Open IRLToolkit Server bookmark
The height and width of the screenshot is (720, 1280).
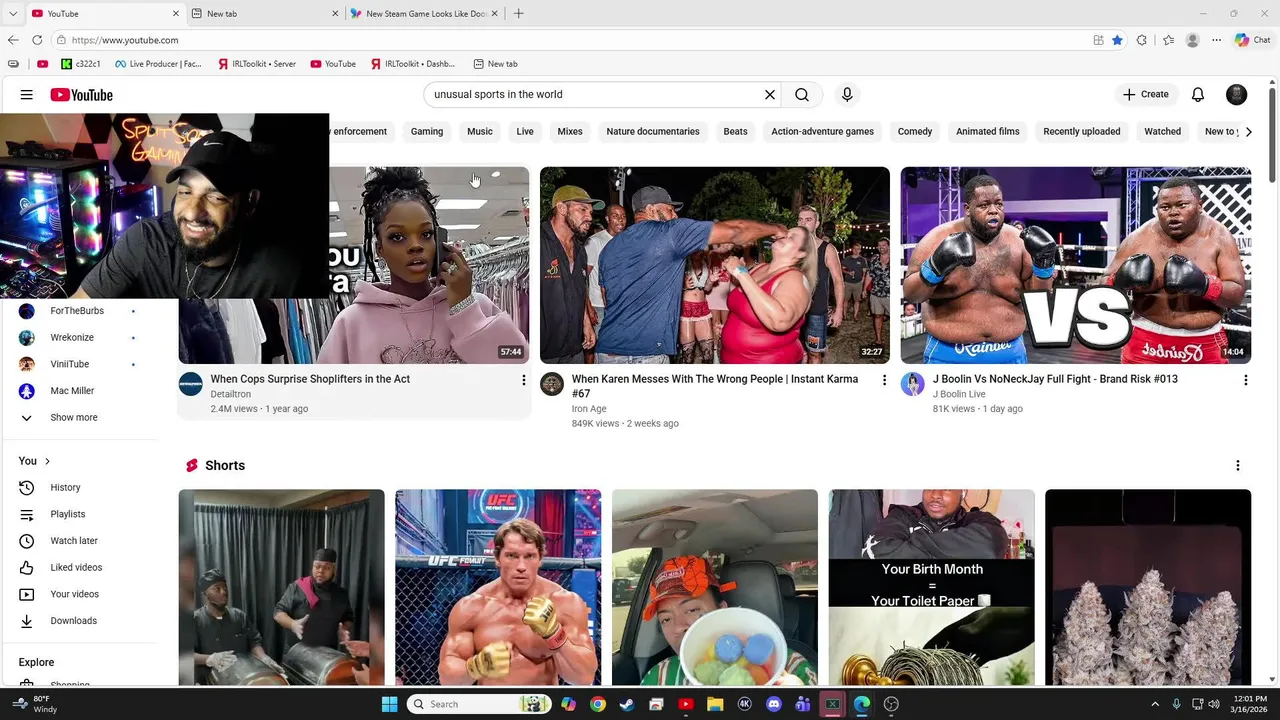click(256, 64)
